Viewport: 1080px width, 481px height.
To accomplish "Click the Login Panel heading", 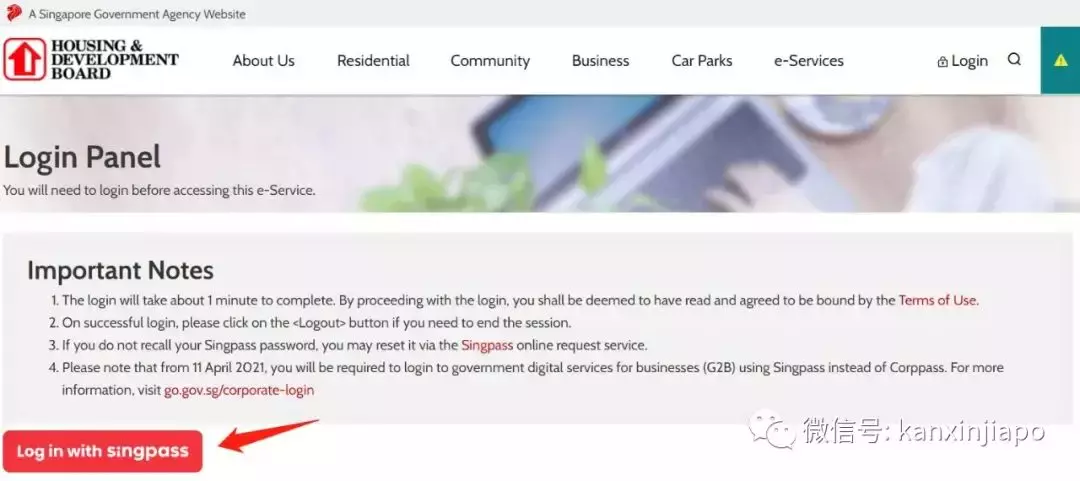I will click(x=82, y=157).
